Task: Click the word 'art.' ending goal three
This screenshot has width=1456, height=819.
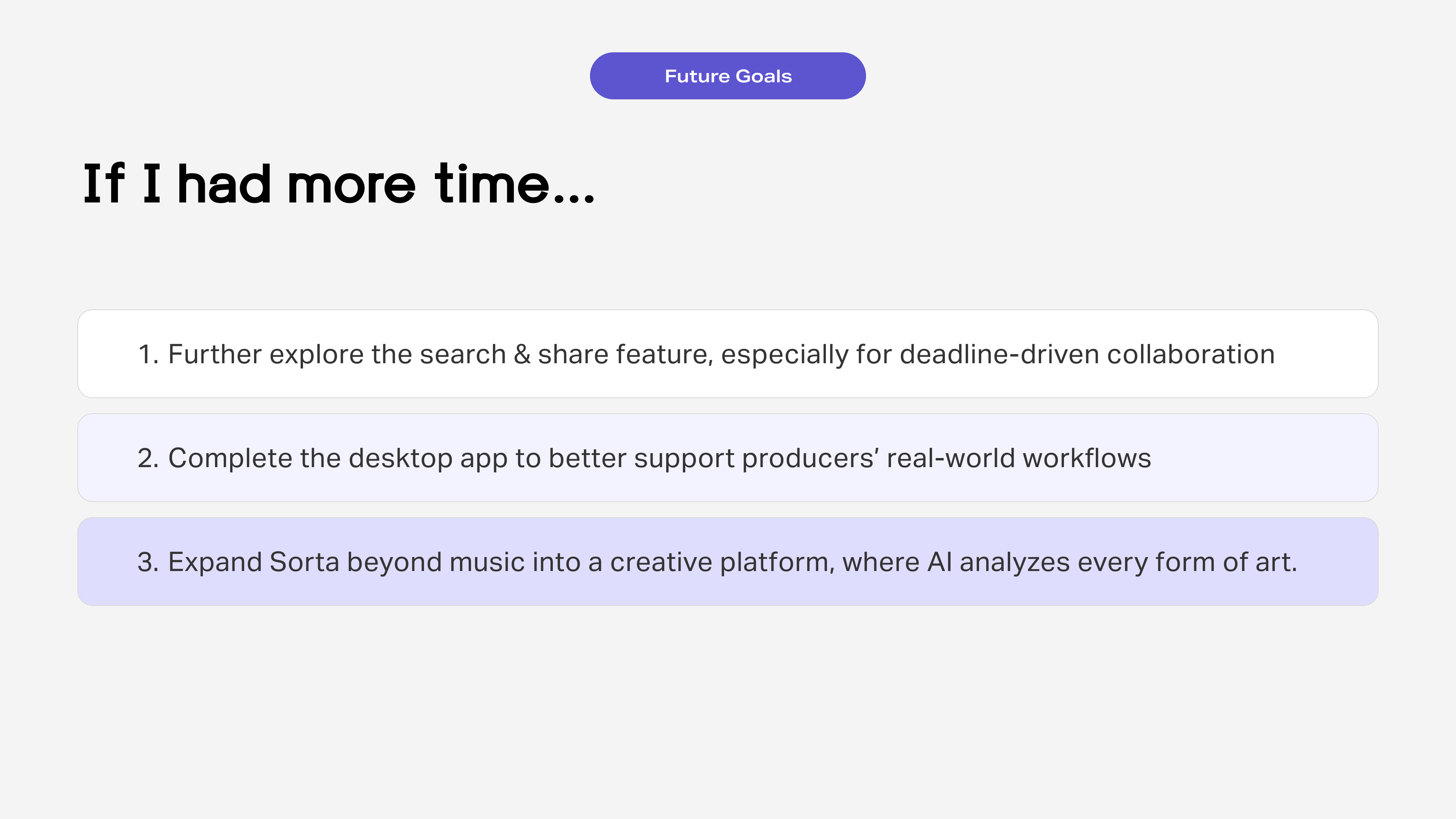Action: coord(1276,562)
